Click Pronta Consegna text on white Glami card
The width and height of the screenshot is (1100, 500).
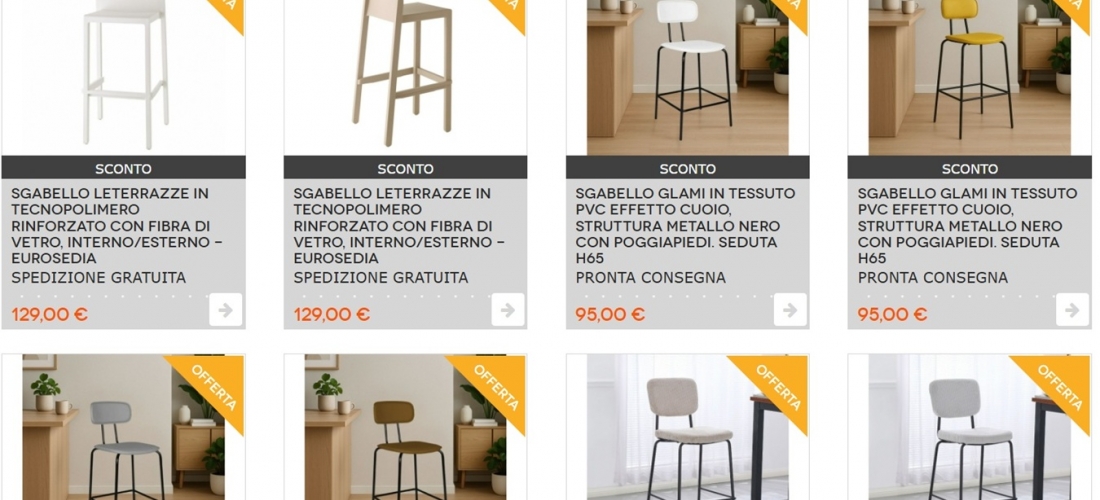coord(651,278)
